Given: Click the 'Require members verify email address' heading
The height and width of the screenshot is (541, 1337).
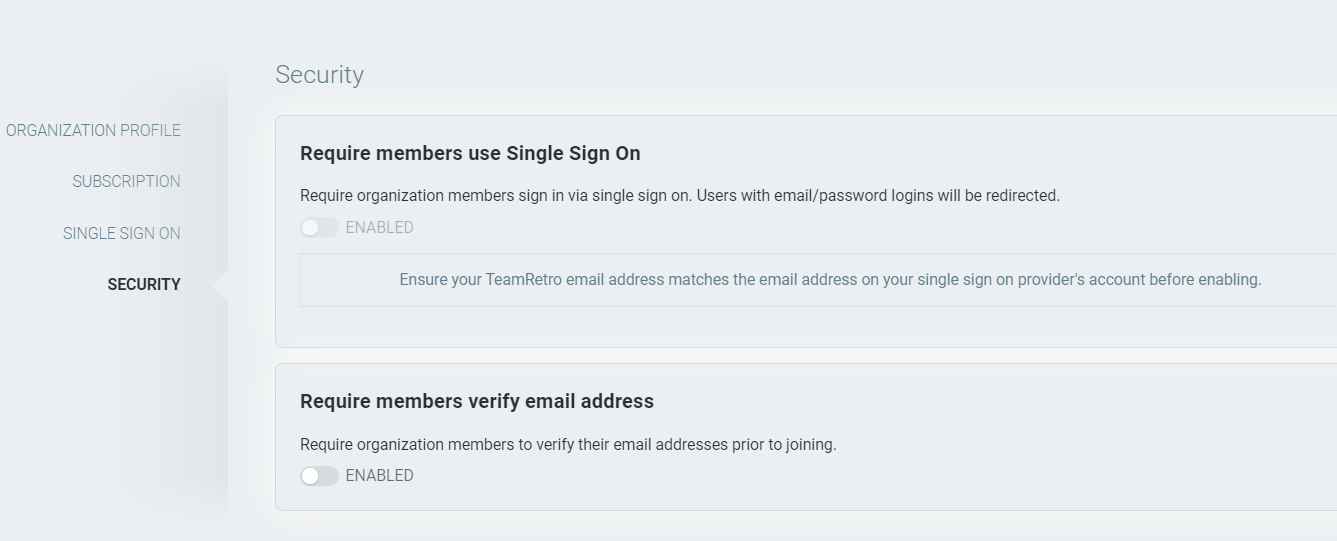Looking at the screenshot, I should tap(476, 401).
